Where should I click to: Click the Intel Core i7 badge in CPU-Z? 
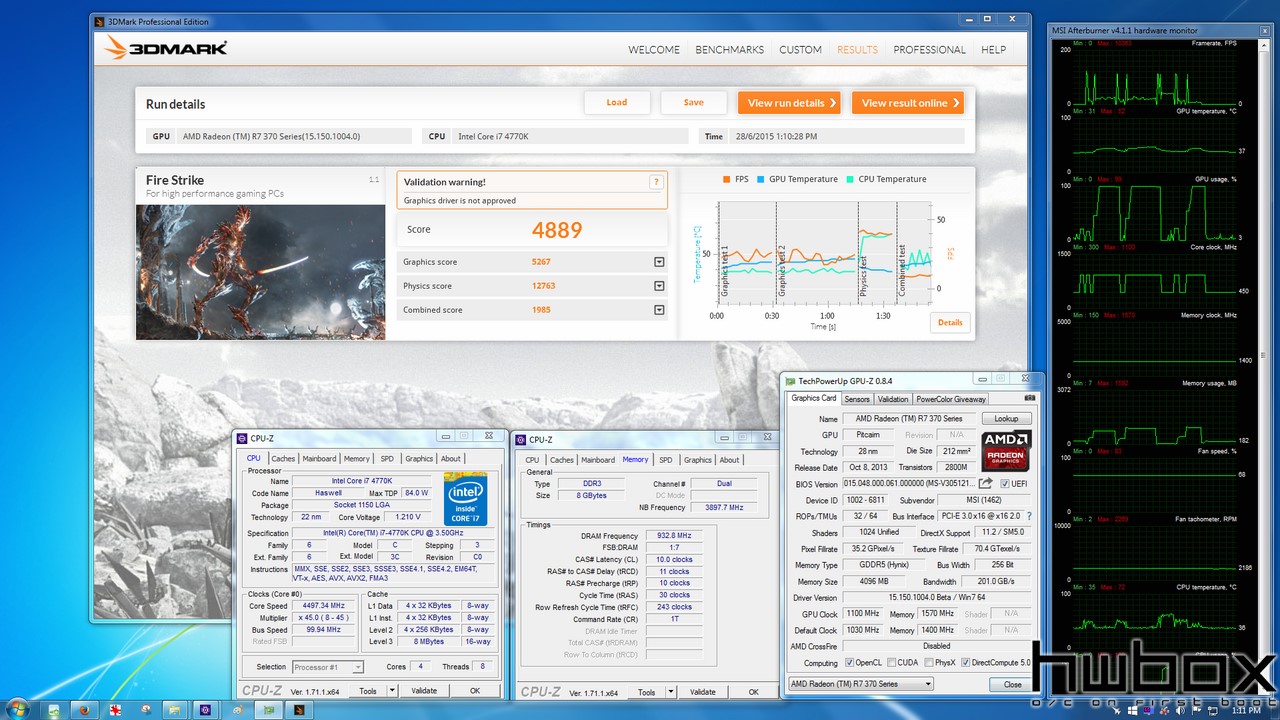coord(465,499)
